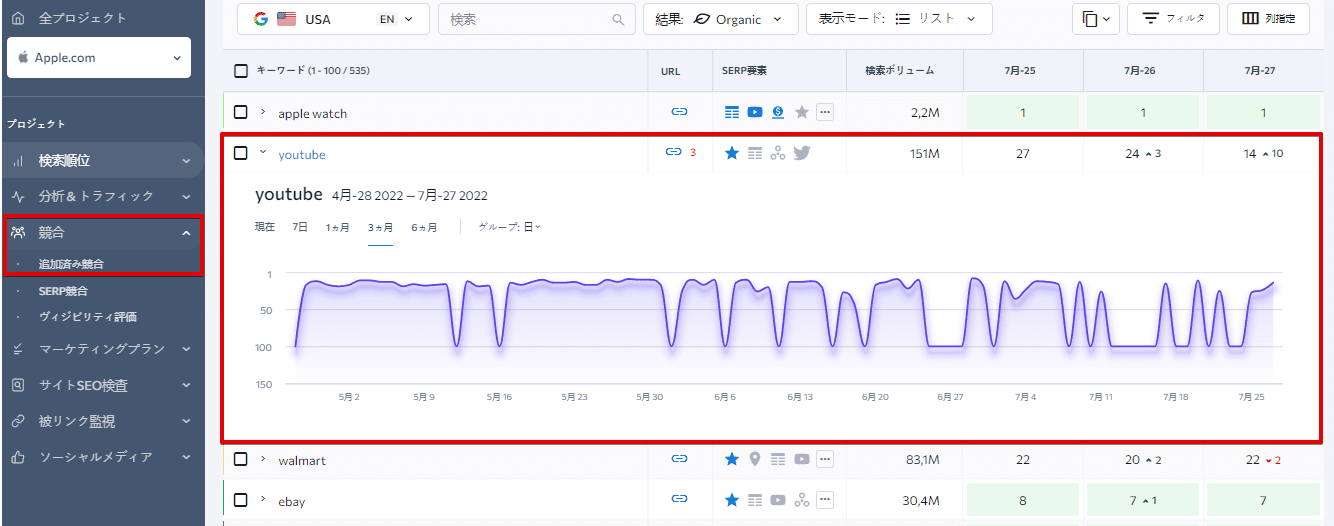Collapse the youtube keyword row
The height and width of the screenshot is (526, 1334).
[263, 153]
